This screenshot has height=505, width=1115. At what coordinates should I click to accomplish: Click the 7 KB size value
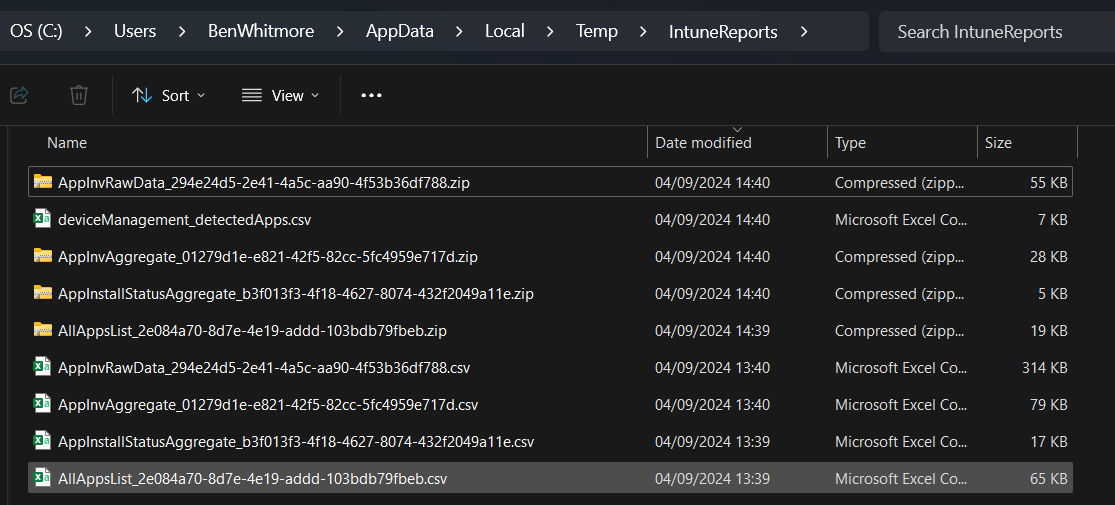[x=1052, y=220]
